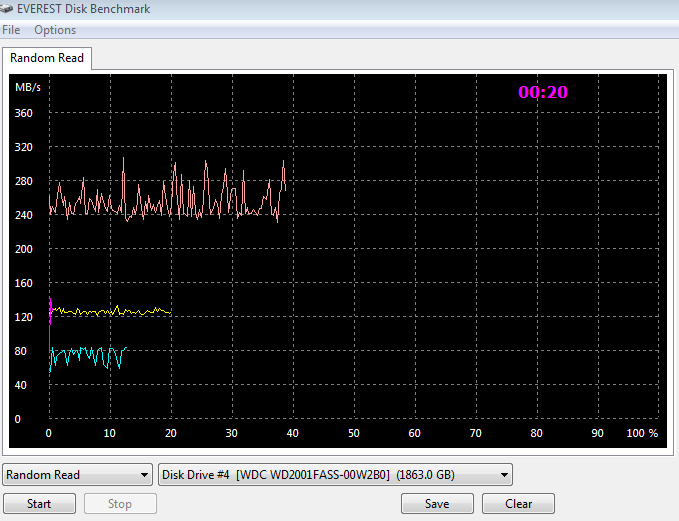This screenshot has height=521, width=679.
Task: Click the yellow benchmark curve on graph
Action: pyautogui.click(x=113, y=311)
